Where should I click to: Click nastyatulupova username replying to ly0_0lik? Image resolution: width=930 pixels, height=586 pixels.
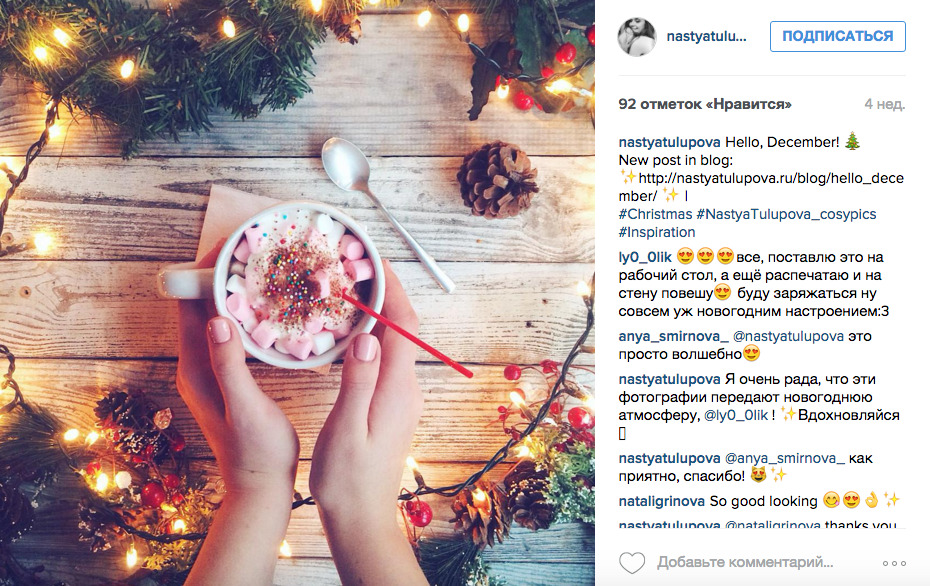pos(669,379)
